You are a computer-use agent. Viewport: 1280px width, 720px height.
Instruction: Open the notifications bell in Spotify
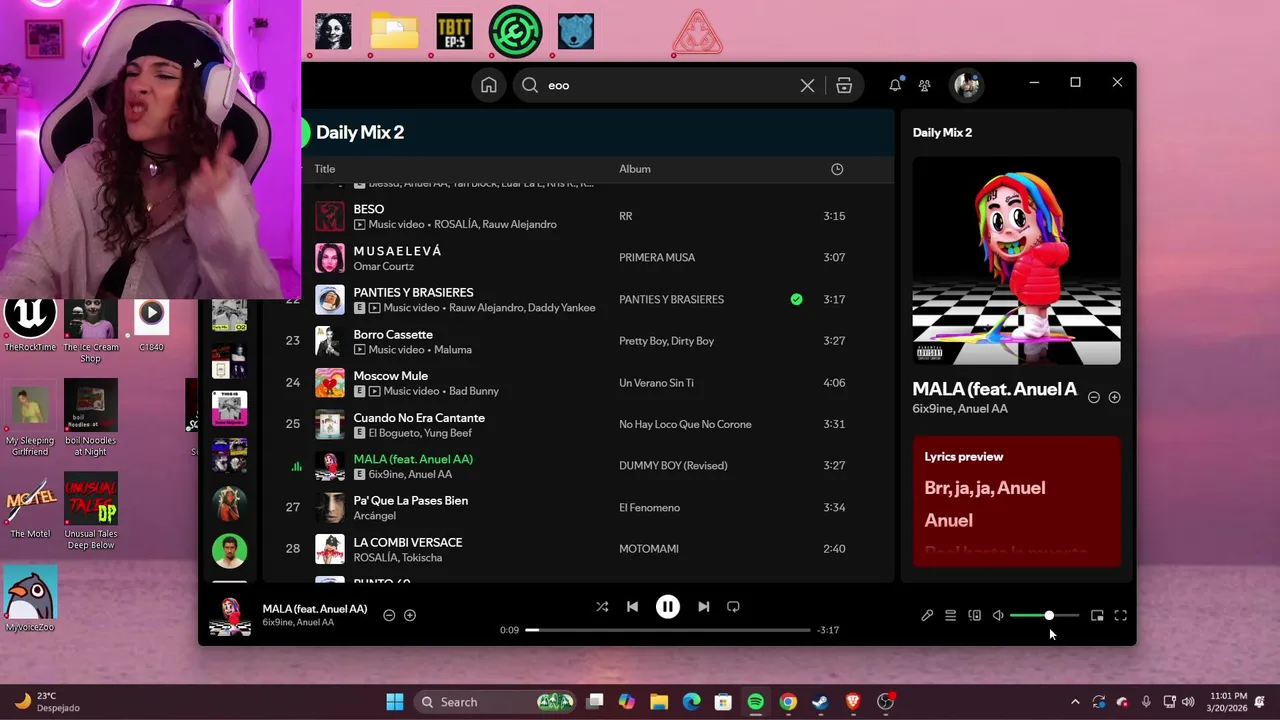pos(895,85)
